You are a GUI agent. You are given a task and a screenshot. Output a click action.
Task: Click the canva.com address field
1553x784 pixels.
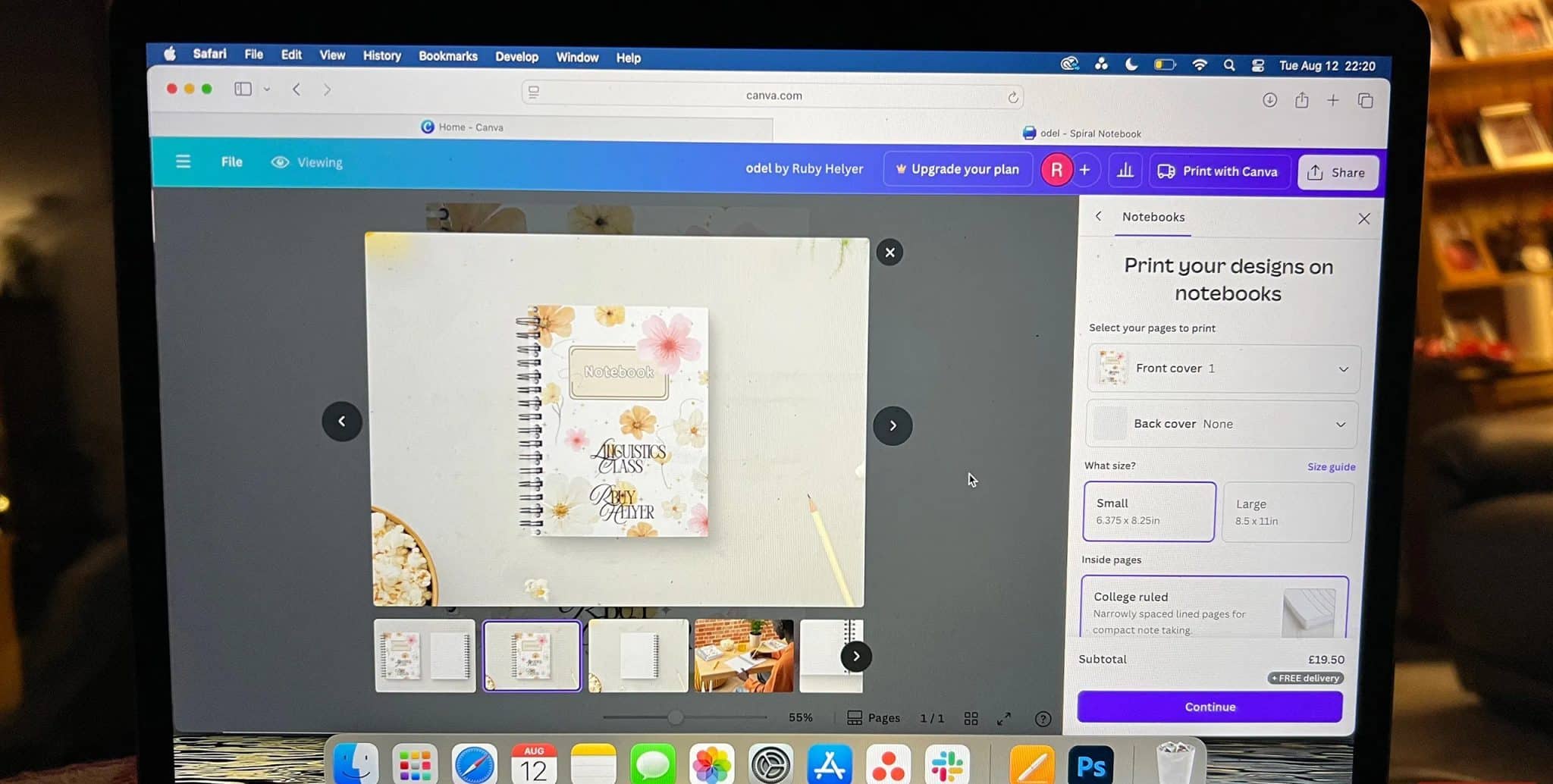point(773,96)
